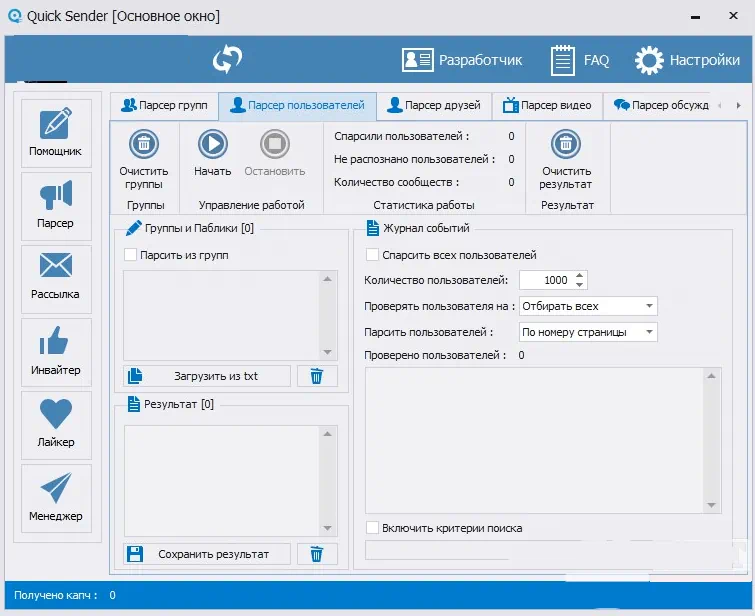Click the Получено капч status text
The height and width of the screenshot is (616, 755).
click(x=55, y=595)
